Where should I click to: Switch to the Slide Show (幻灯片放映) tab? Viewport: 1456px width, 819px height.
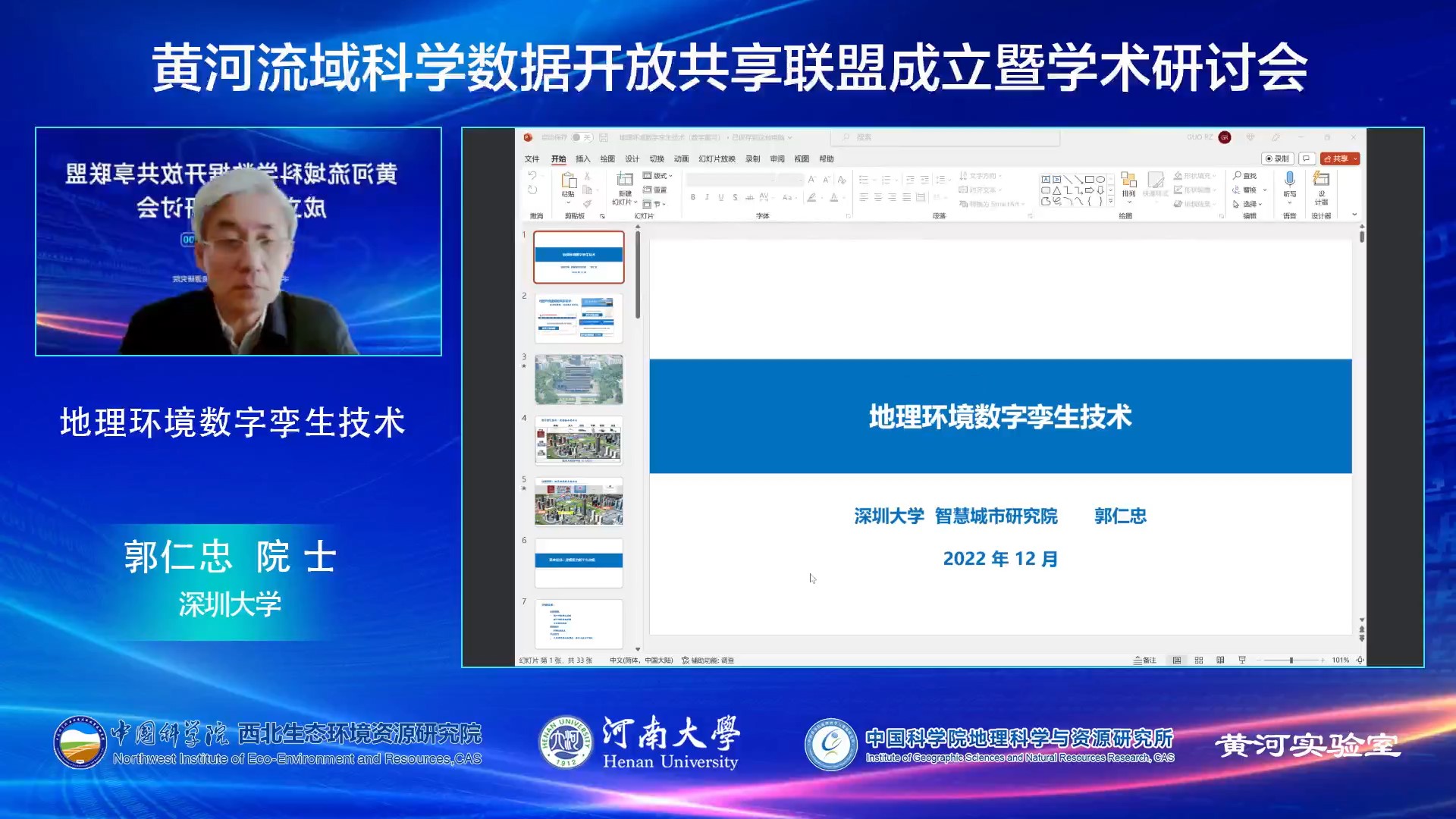pyautogui.click(x=717, y=158)
